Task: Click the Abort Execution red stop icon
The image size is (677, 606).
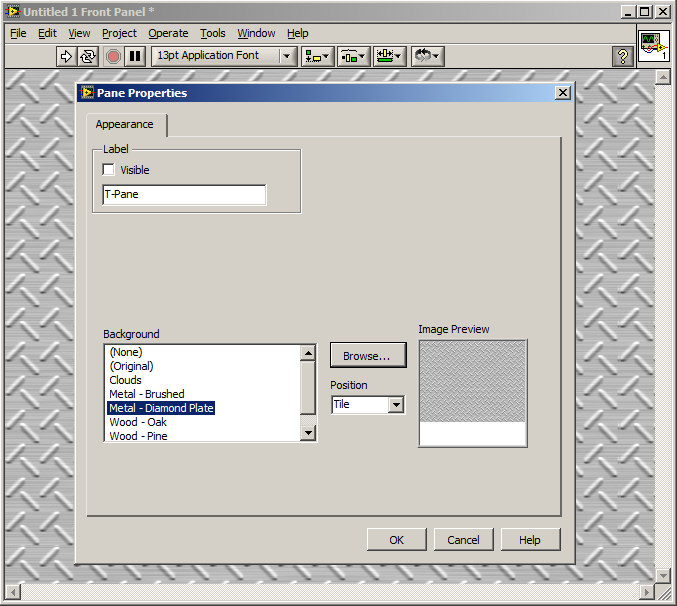Action: pyautogui.click(x=113, y=57)
